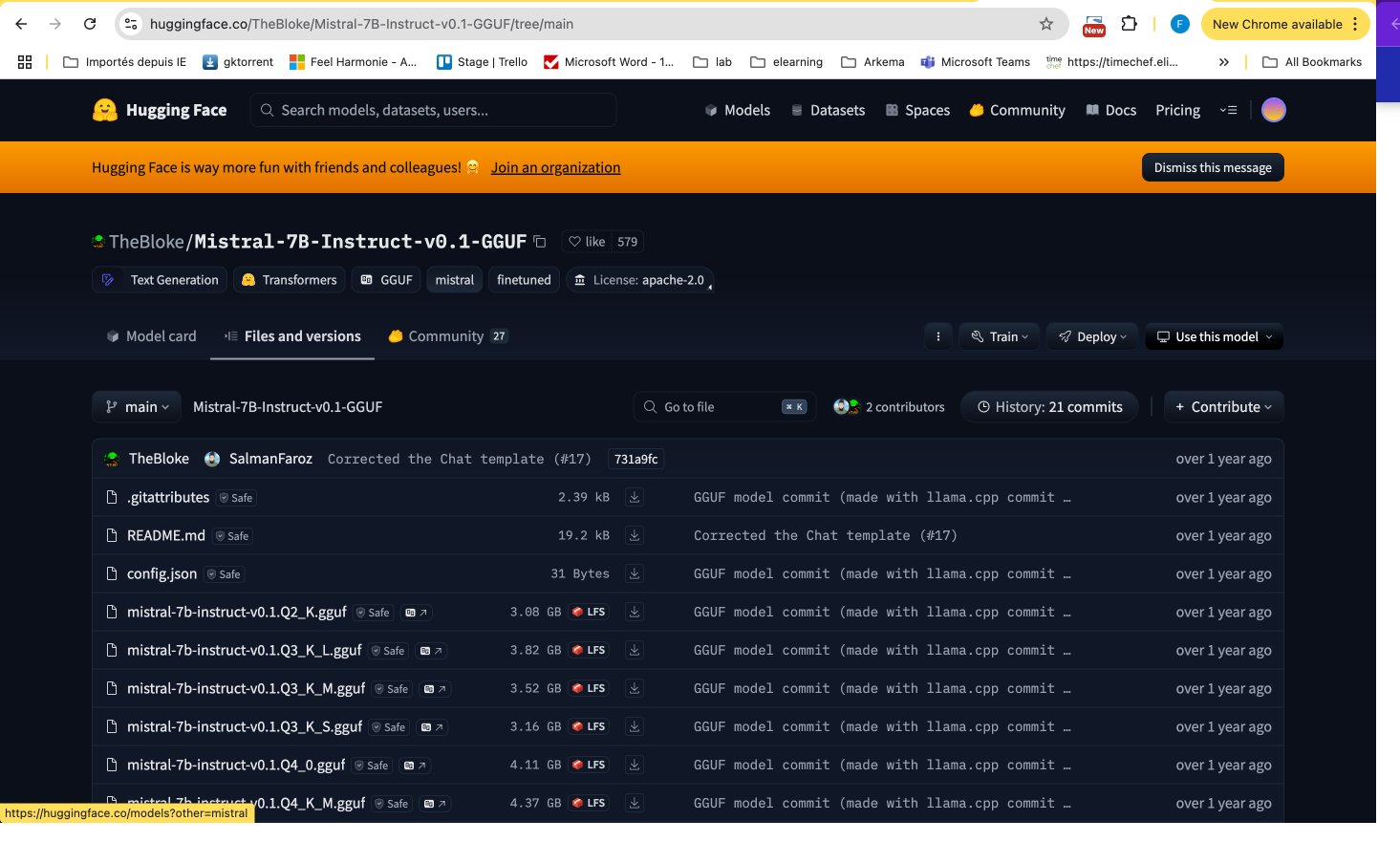Click the browser back arrow

(21, 24)
